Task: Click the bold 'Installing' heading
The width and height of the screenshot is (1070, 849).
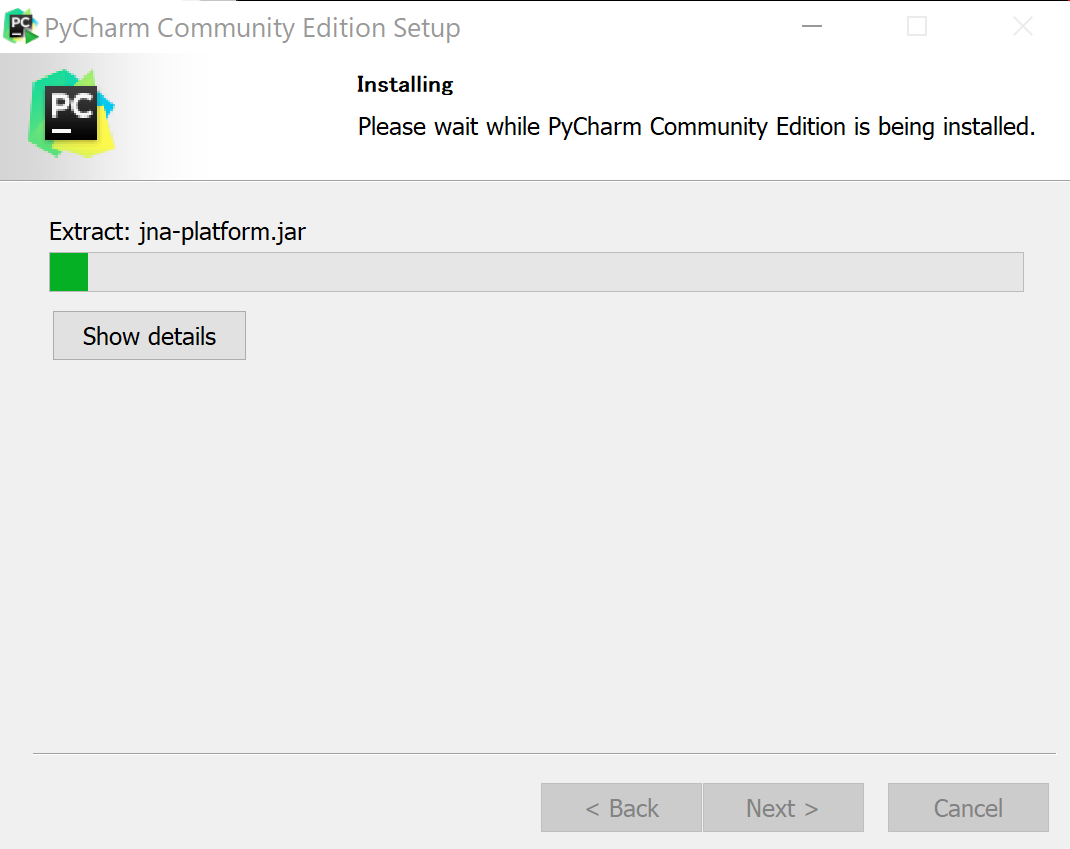Action: point(405,85)
